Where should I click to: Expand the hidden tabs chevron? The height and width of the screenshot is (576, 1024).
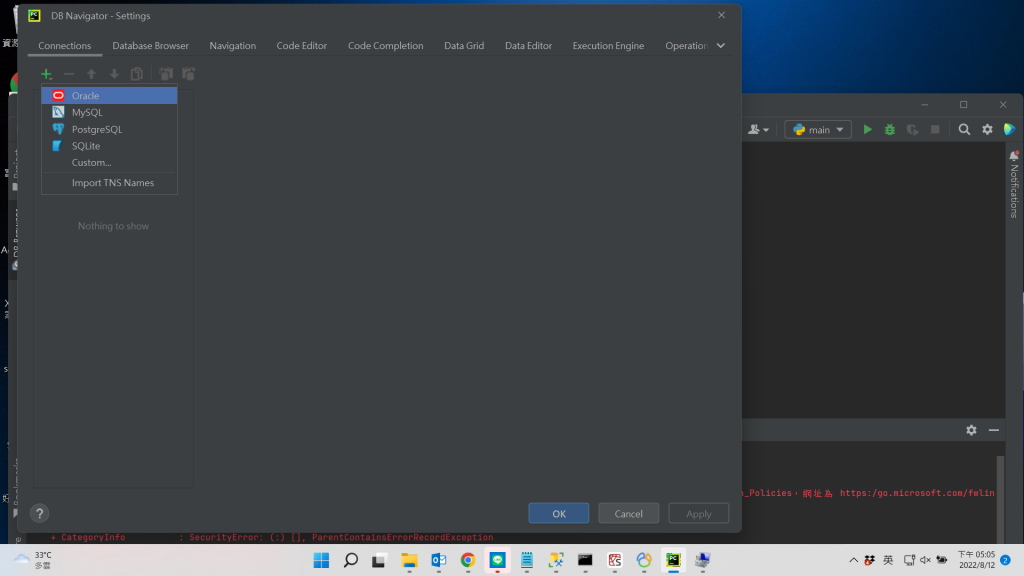click(721, 46)
